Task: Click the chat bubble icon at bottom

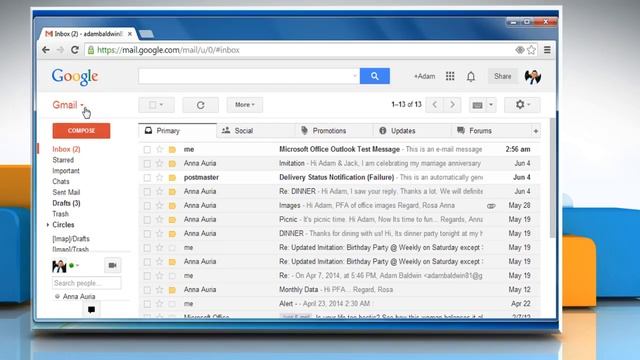Action: click(x=91, y=309)
